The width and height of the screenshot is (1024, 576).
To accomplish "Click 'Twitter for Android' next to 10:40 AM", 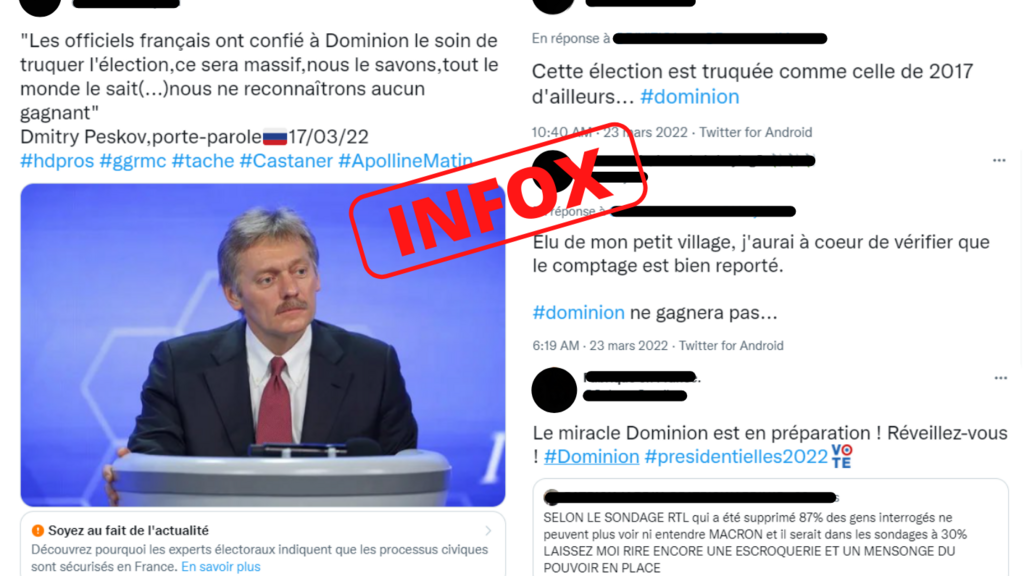I will (756, 133).
